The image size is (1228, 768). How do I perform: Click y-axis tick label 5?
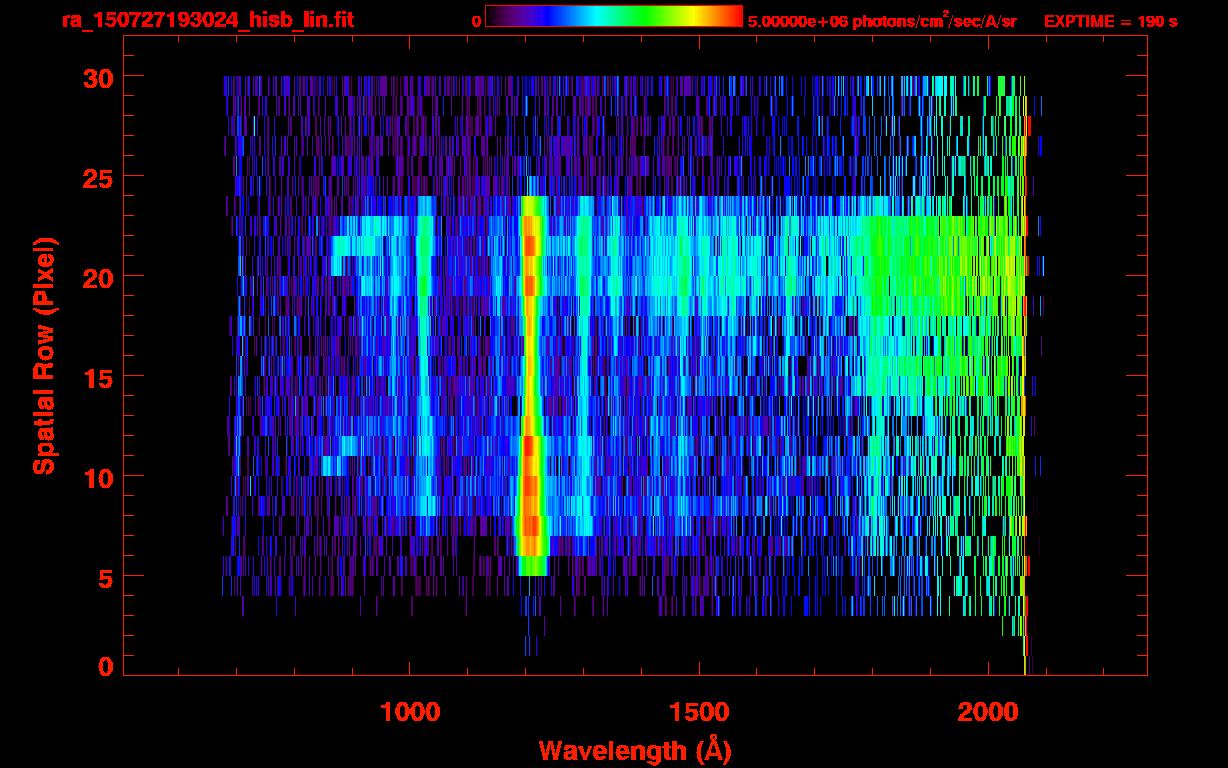(x=107, y=577)
